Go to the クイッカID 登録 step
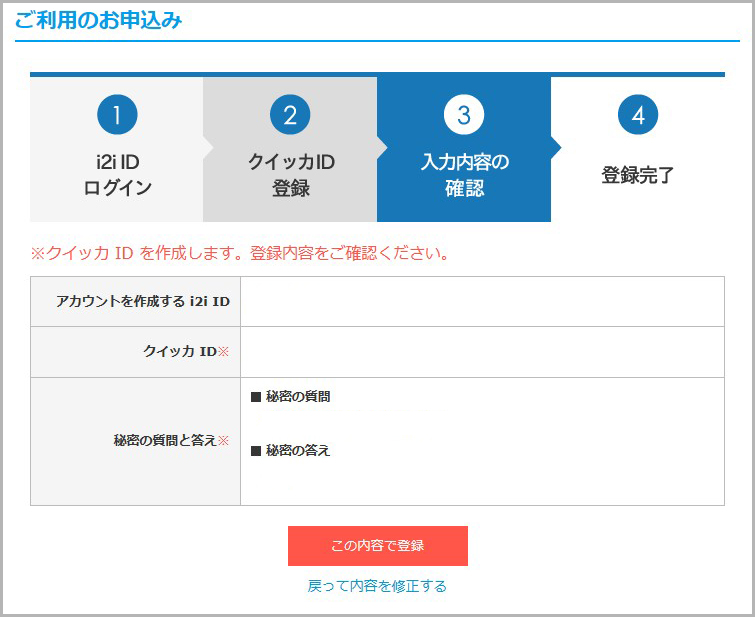The width and height of the screenshot is (755, 617). (290, 175)
